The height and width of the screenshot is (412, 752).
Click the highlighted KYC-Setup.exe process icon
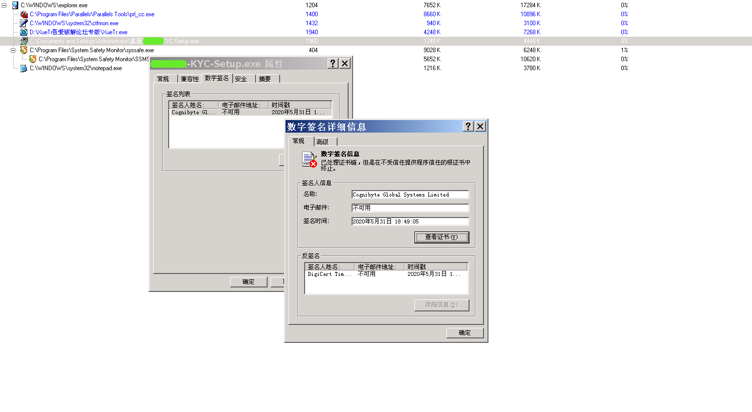(x=24, y=41)
